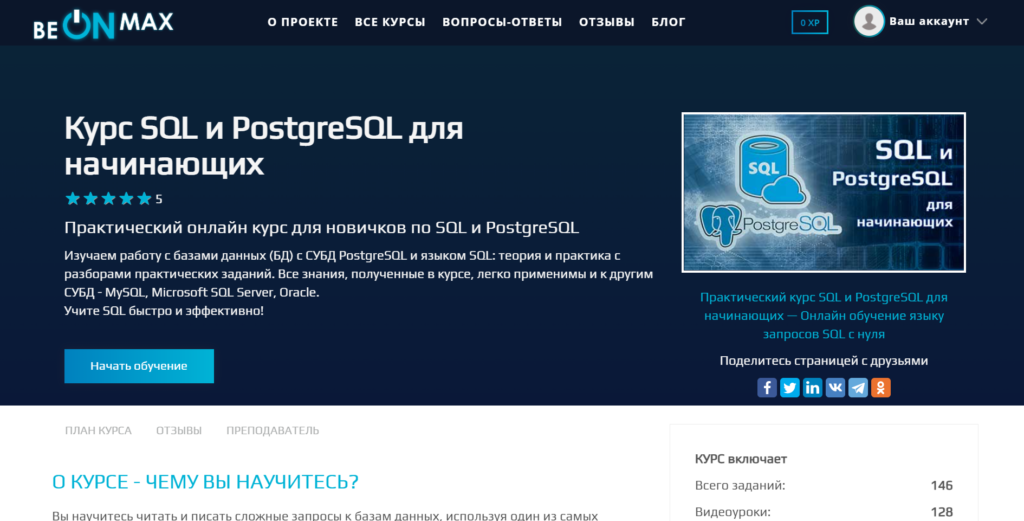Click the Всего заданий: label
The height and width of the screenshot is (521, 1024).
pos(740,485)
